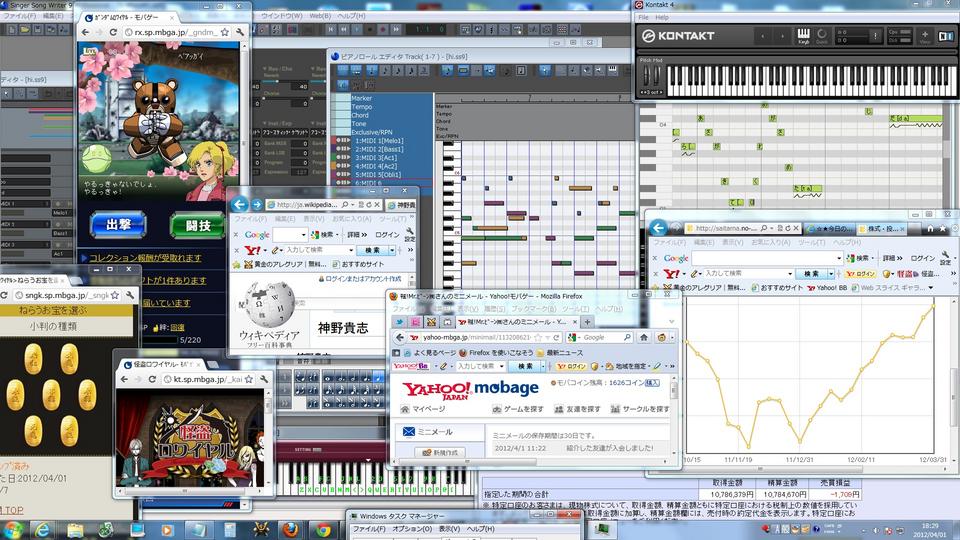Open the View plus icon in Kontakt

[x=925, y=36]
